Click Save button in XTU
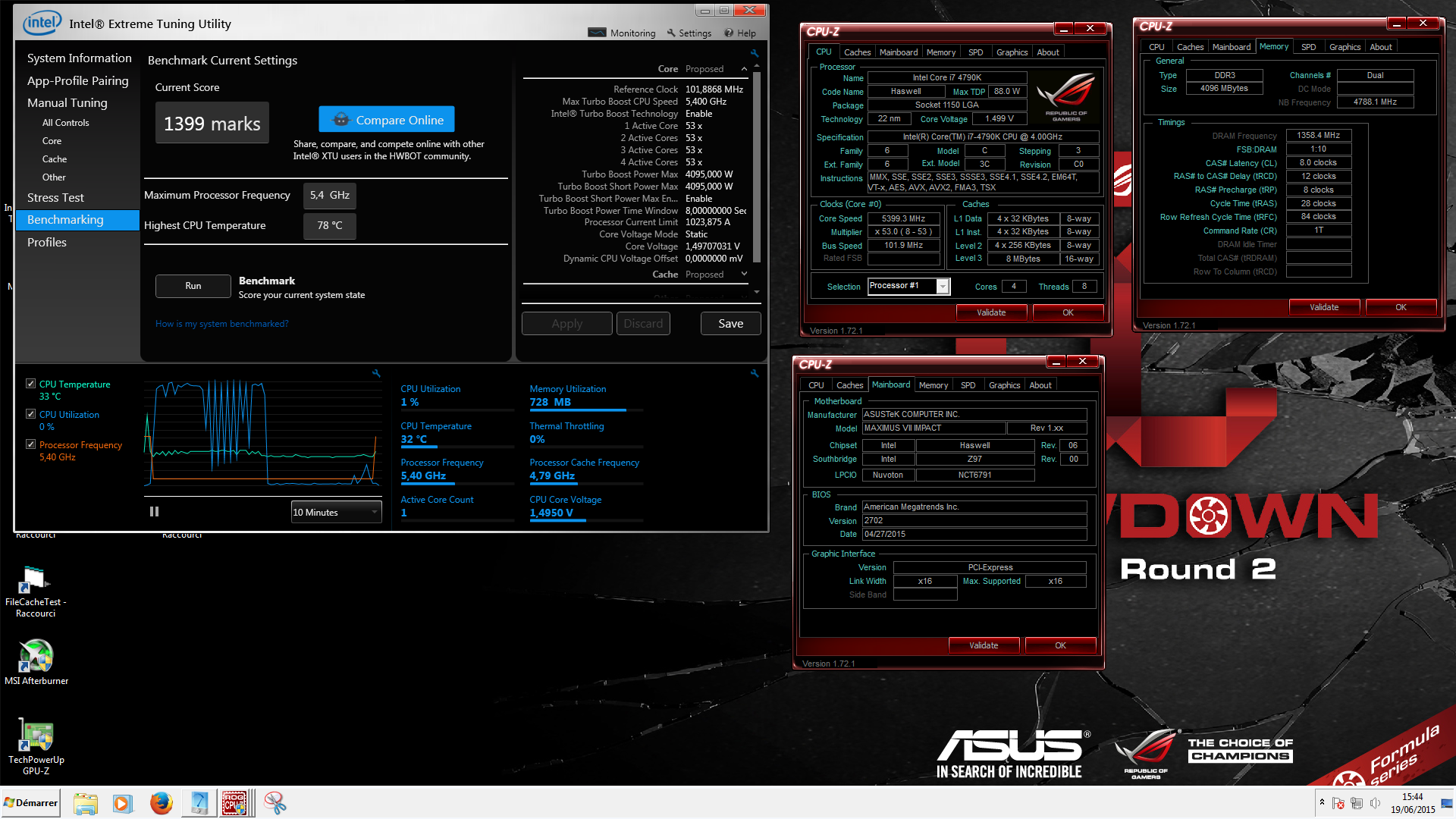Viewport: 1456px width, 819px height. [x=730, y=324]
